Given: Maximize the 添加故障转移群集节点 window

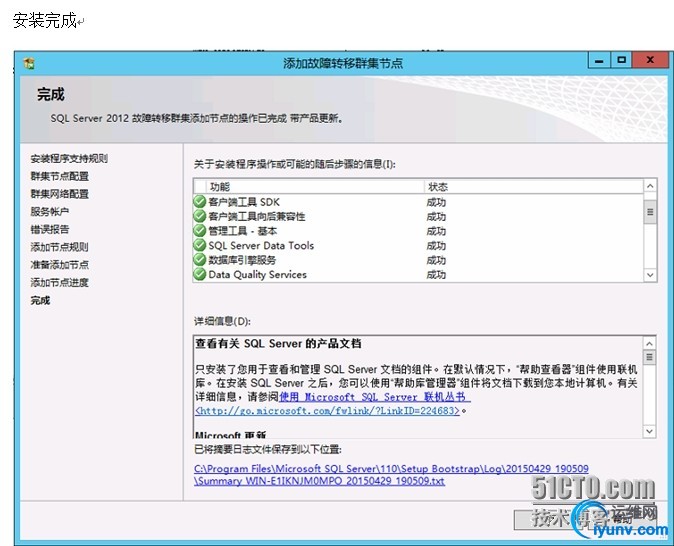Looking at the screenshot, I should (621, 61).
